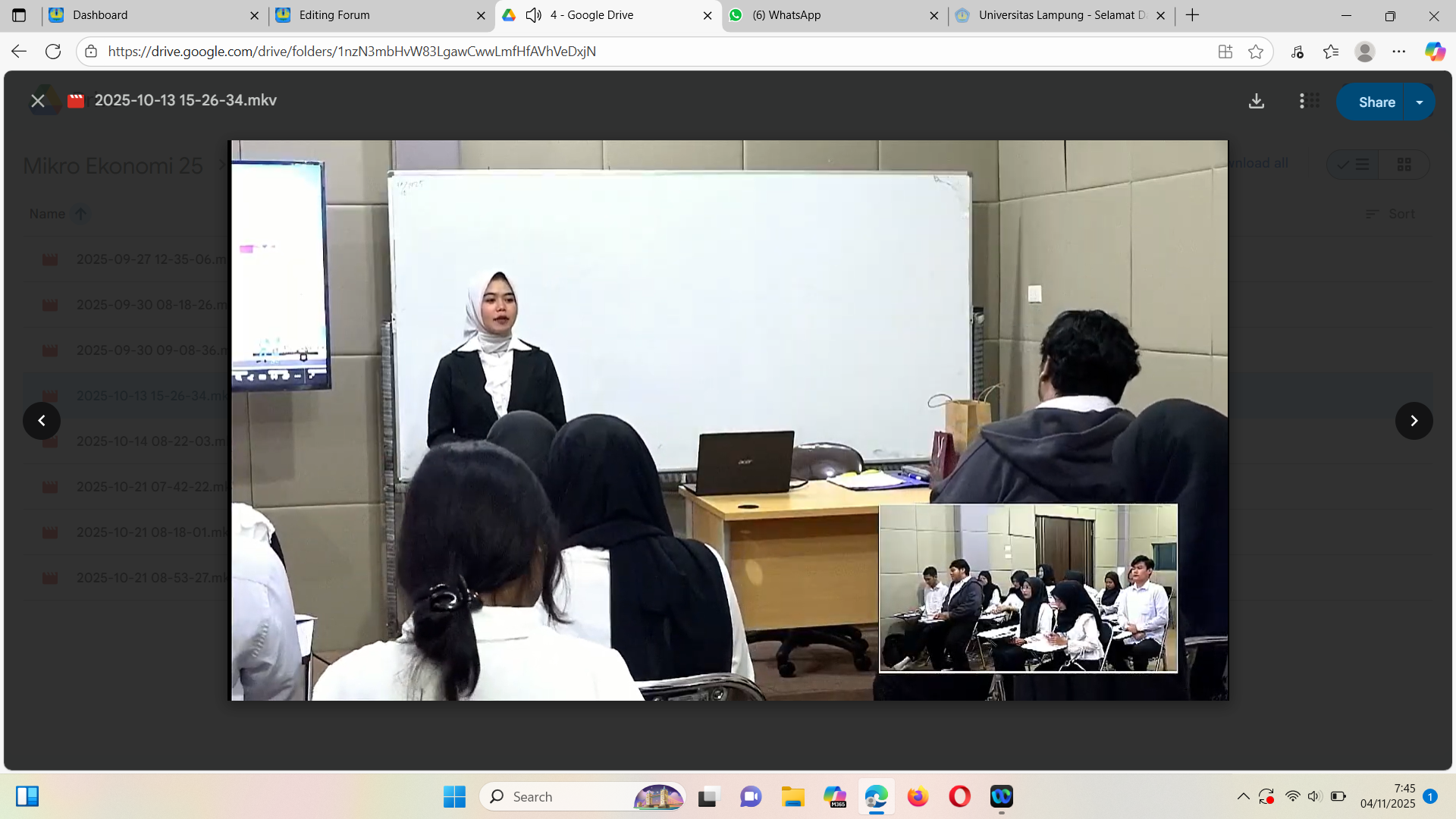This screenshot has width=1456, height=819.
Task: Go to previous file with left arrow
Action: click(x=42, y=421)
